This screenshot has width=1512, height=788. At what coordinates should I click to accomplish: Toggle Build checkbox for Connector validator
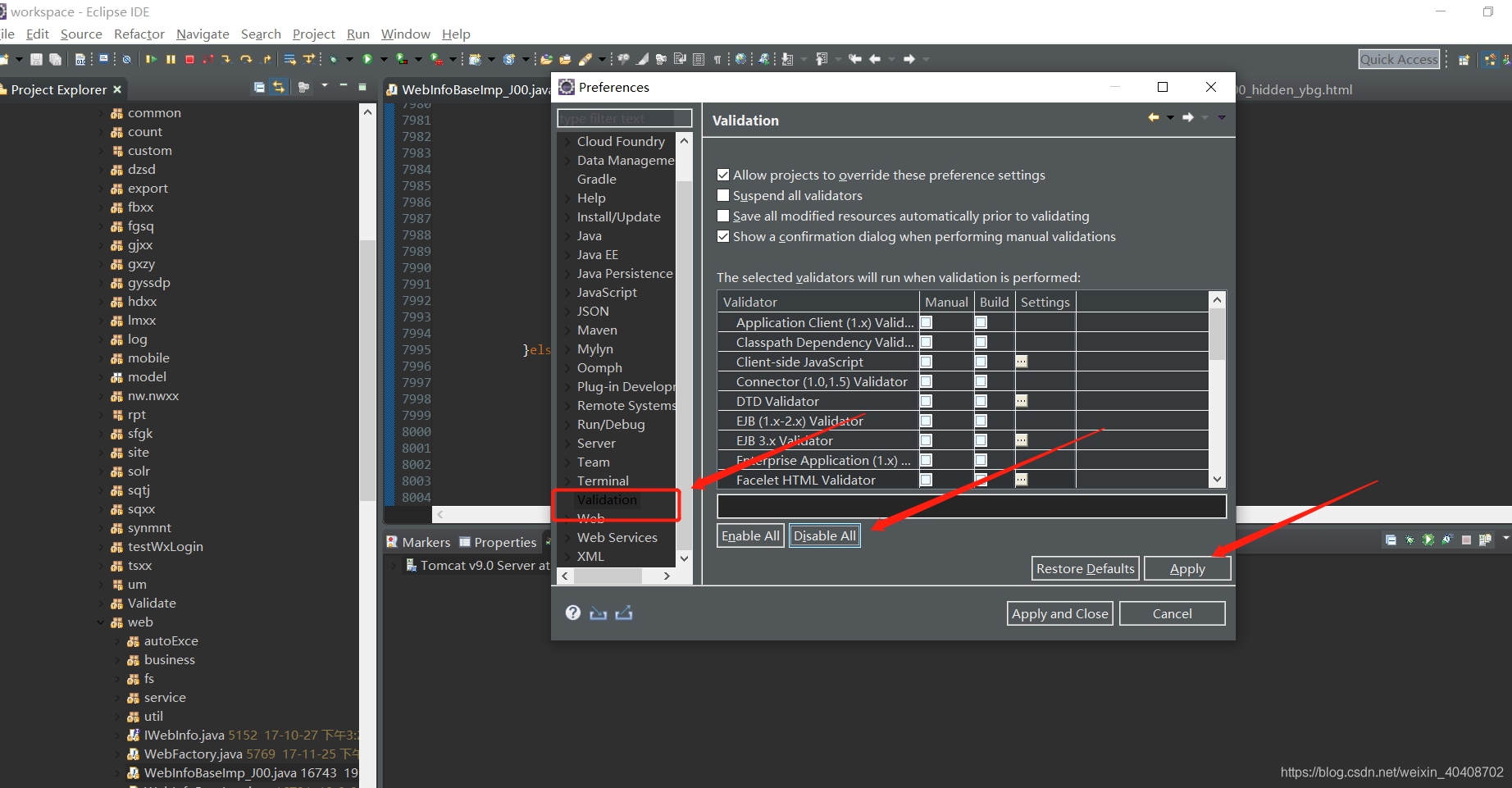(x=981, y=381)
